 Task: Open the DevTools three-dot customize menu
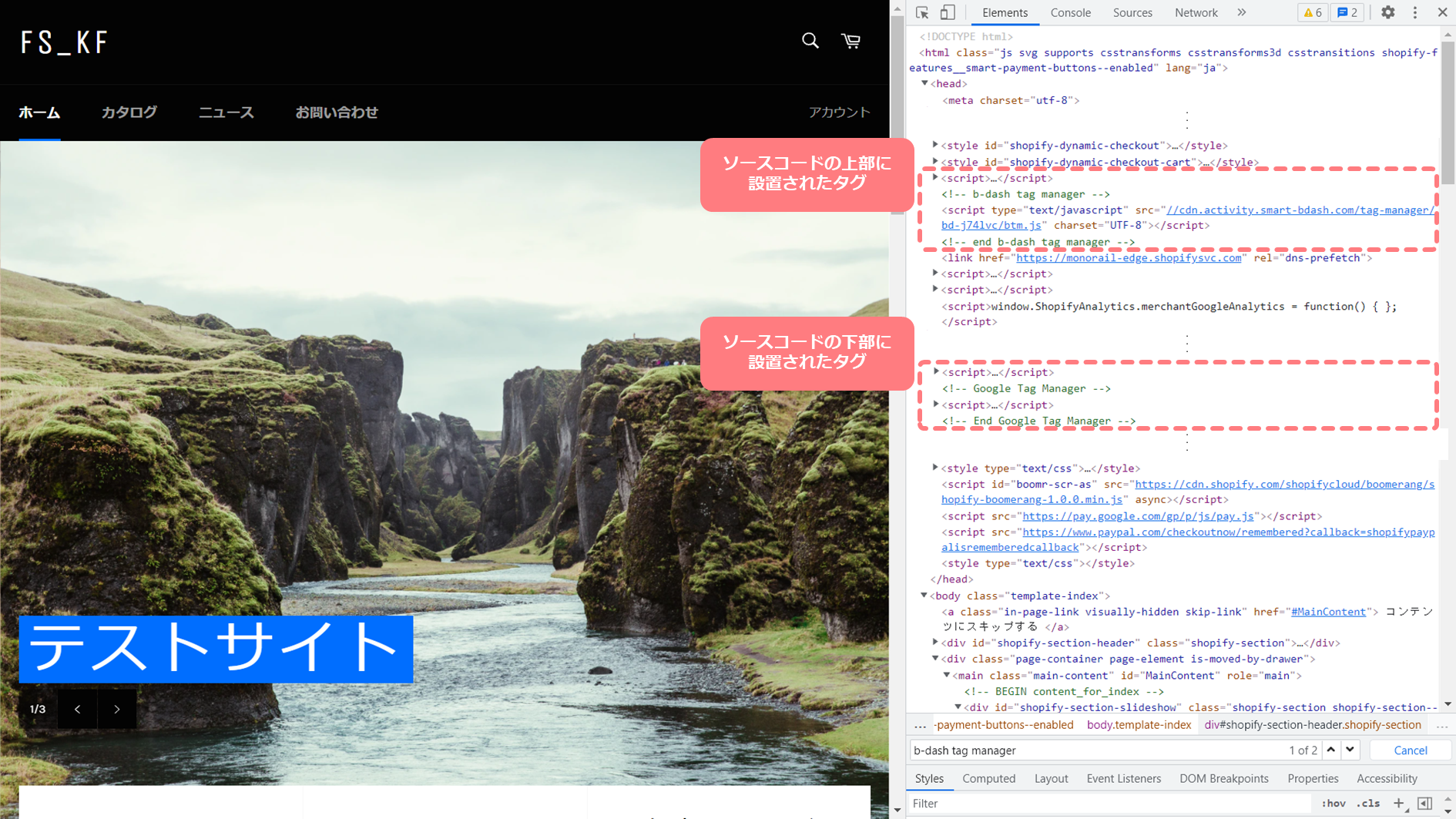tap(1415, 12)
